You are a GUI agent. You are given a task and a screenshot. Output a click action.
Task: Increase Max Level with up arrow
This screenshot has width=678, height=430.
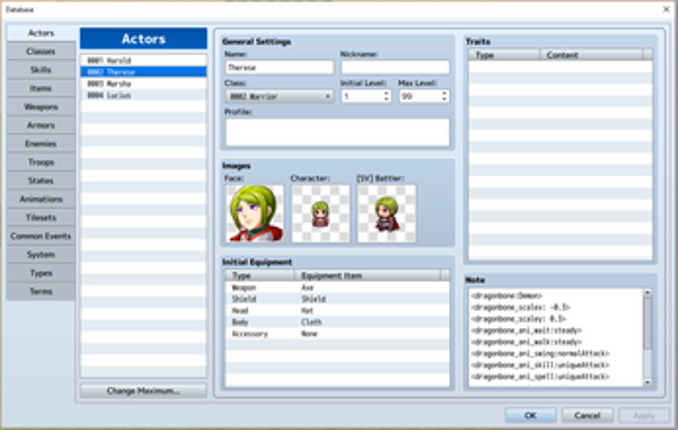(x=444, y=93)
